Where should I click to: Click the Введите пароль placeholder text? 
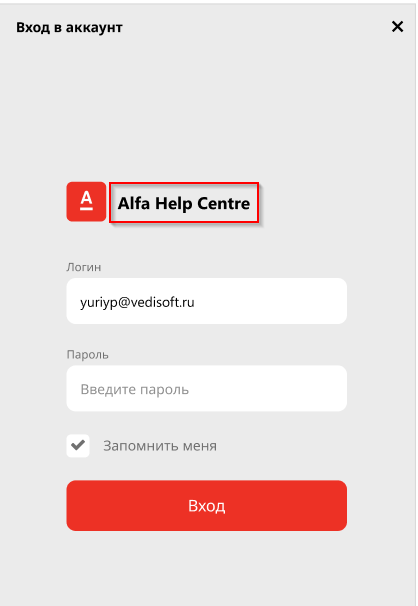click(x=134, y=389)
